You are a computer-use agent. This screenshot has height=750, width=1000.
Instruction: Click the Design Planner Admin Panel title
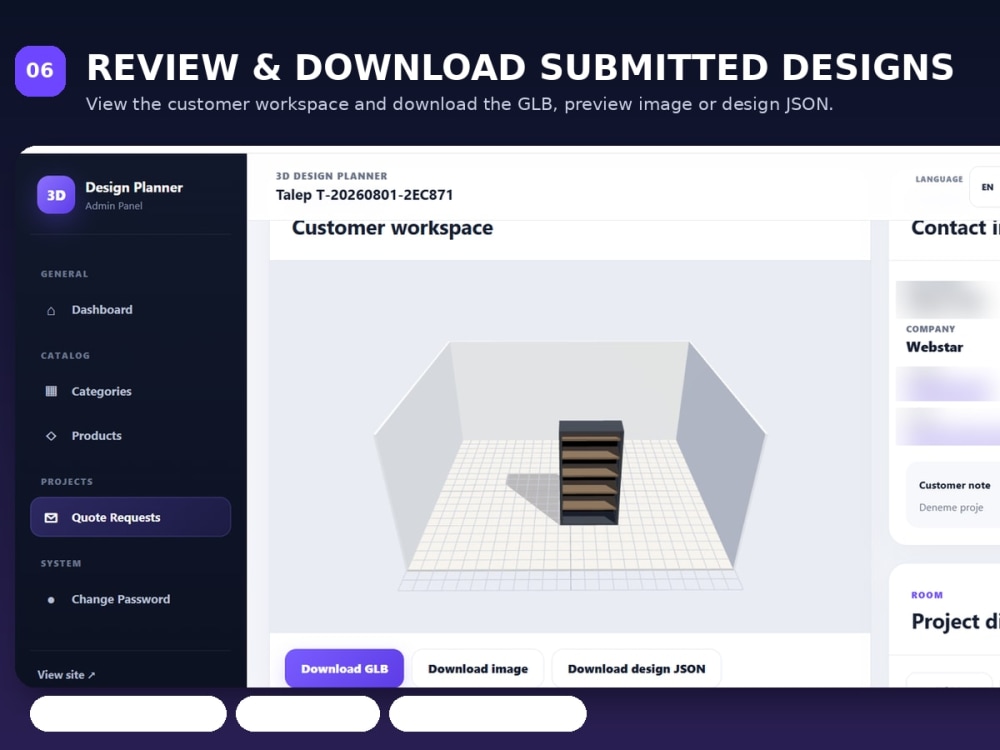[x=134, y=195]
